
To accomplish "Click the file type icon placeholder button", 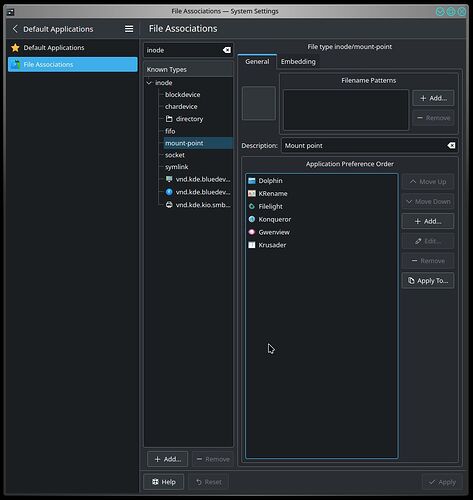I will tap(259, 103).
